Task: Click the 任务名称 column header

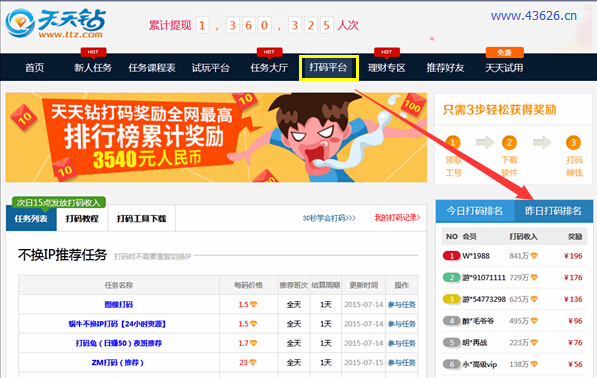Action: pyautogui.click(x=119, y=285)
